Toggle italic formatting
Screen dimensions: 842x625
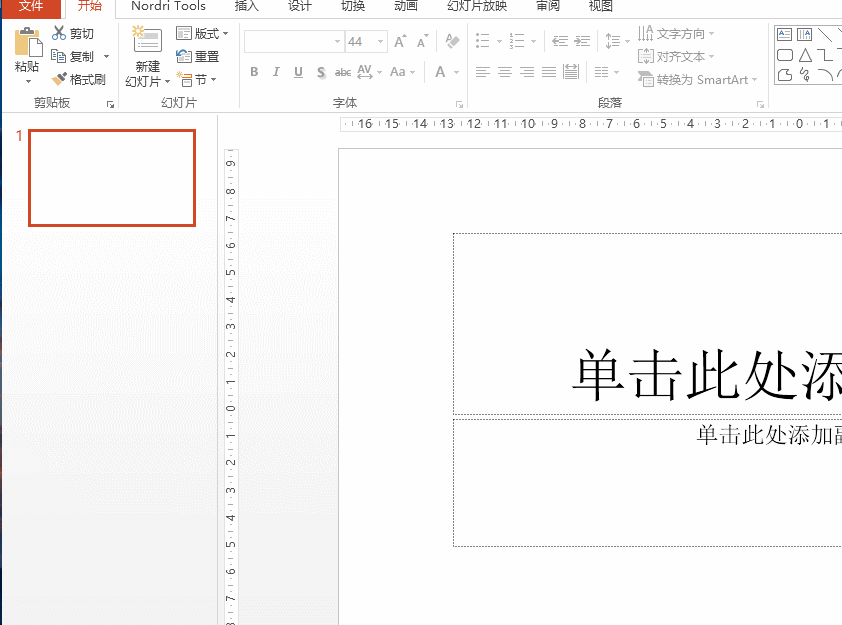click(276, 72)
